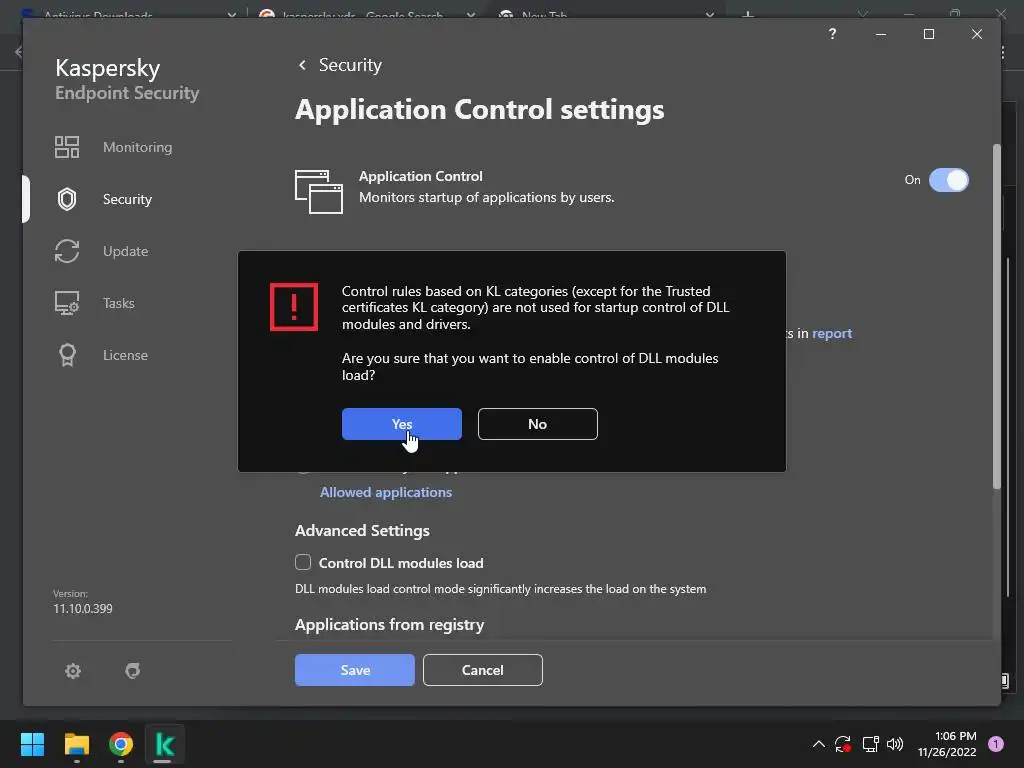Click the sync status tray icon
Viewport: 1024px width, 768px height.
pos(842,744)
